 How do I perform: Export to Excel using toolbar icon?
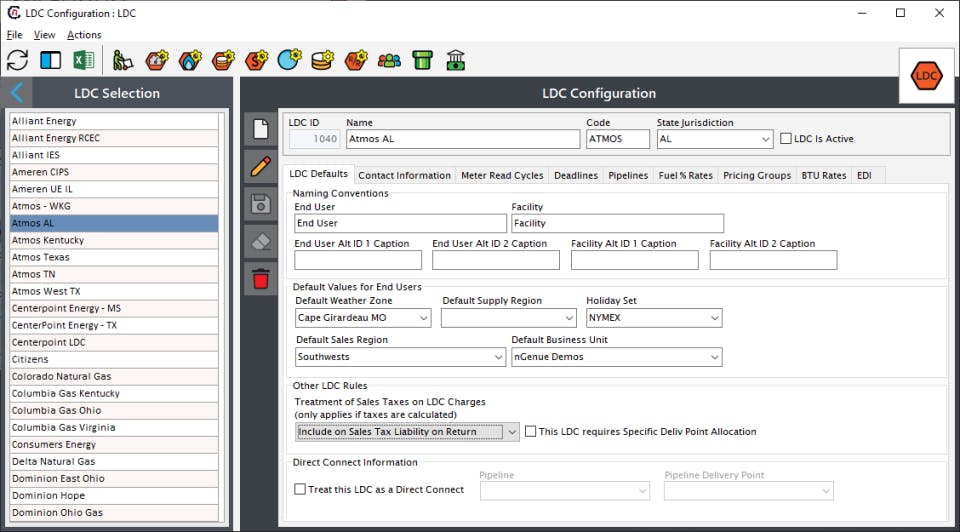(x=83, y=60)
